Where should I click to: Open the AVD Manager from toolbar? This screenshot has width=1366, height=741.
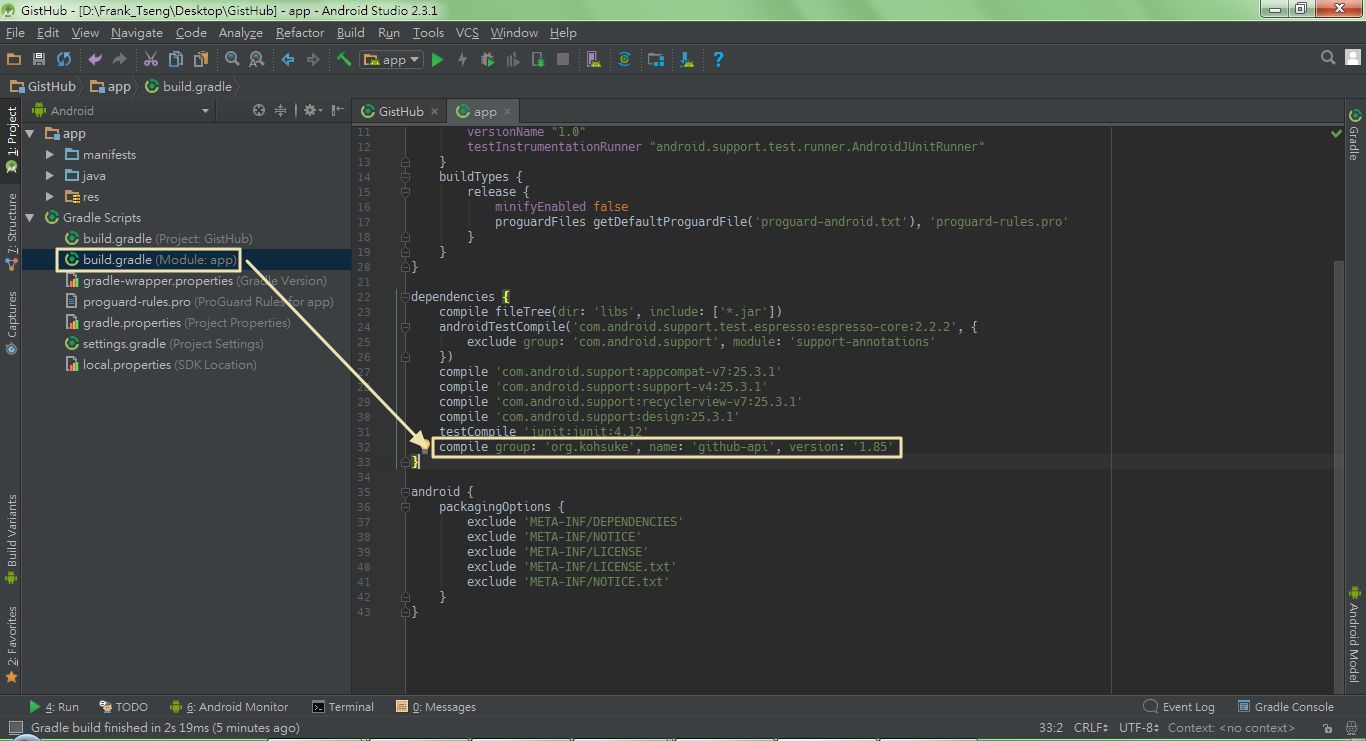pyautogui.click(x=593, y=60)
